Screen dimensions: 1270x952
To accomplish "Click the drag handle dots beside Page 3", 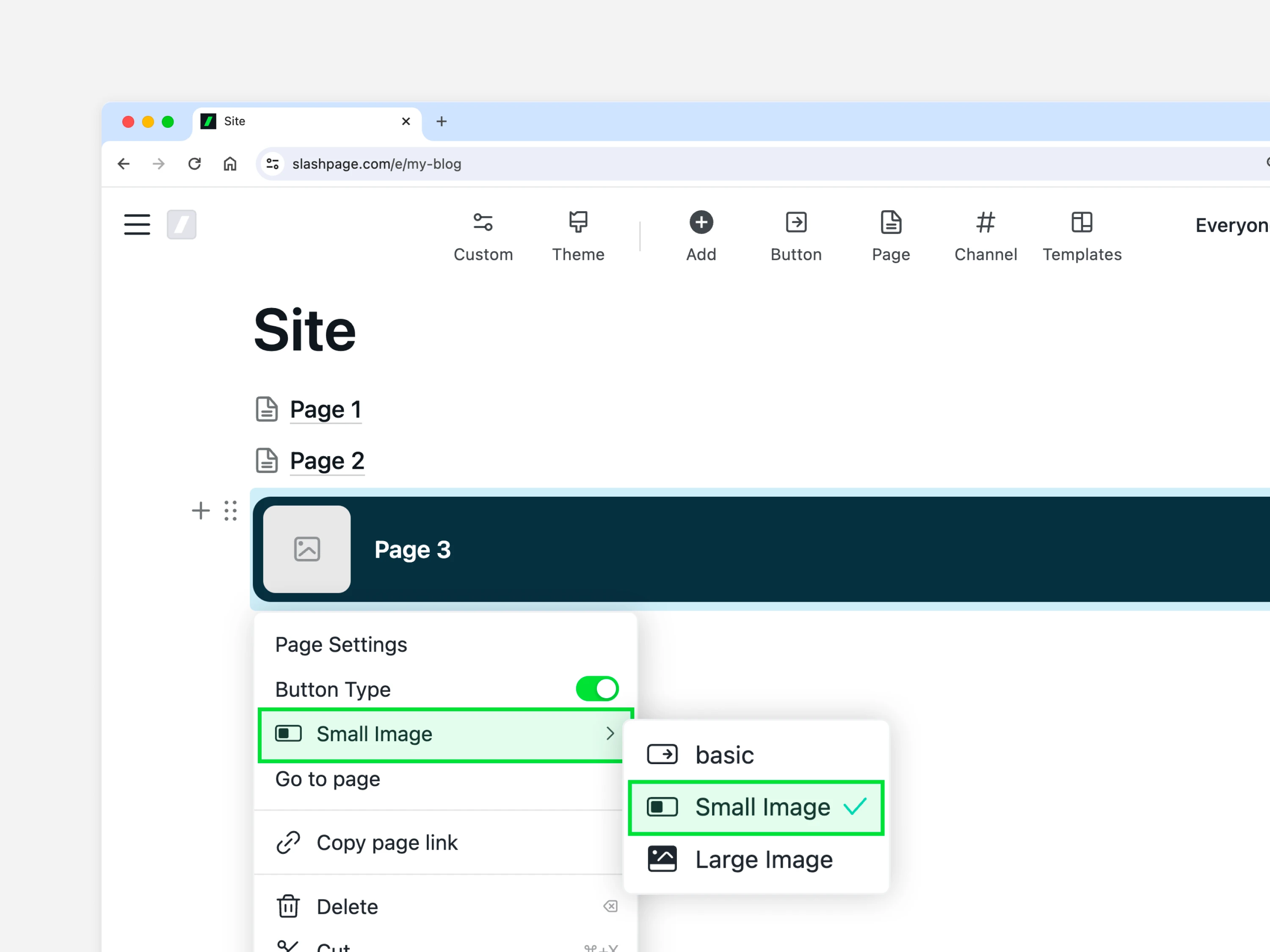I will 231,510.
